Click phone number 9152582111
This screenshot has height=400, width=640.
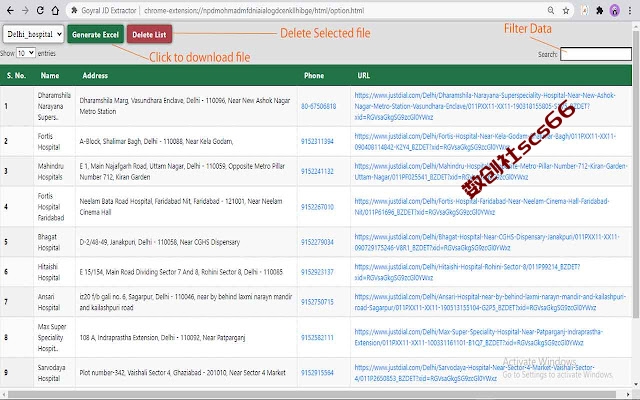(317, 338)
